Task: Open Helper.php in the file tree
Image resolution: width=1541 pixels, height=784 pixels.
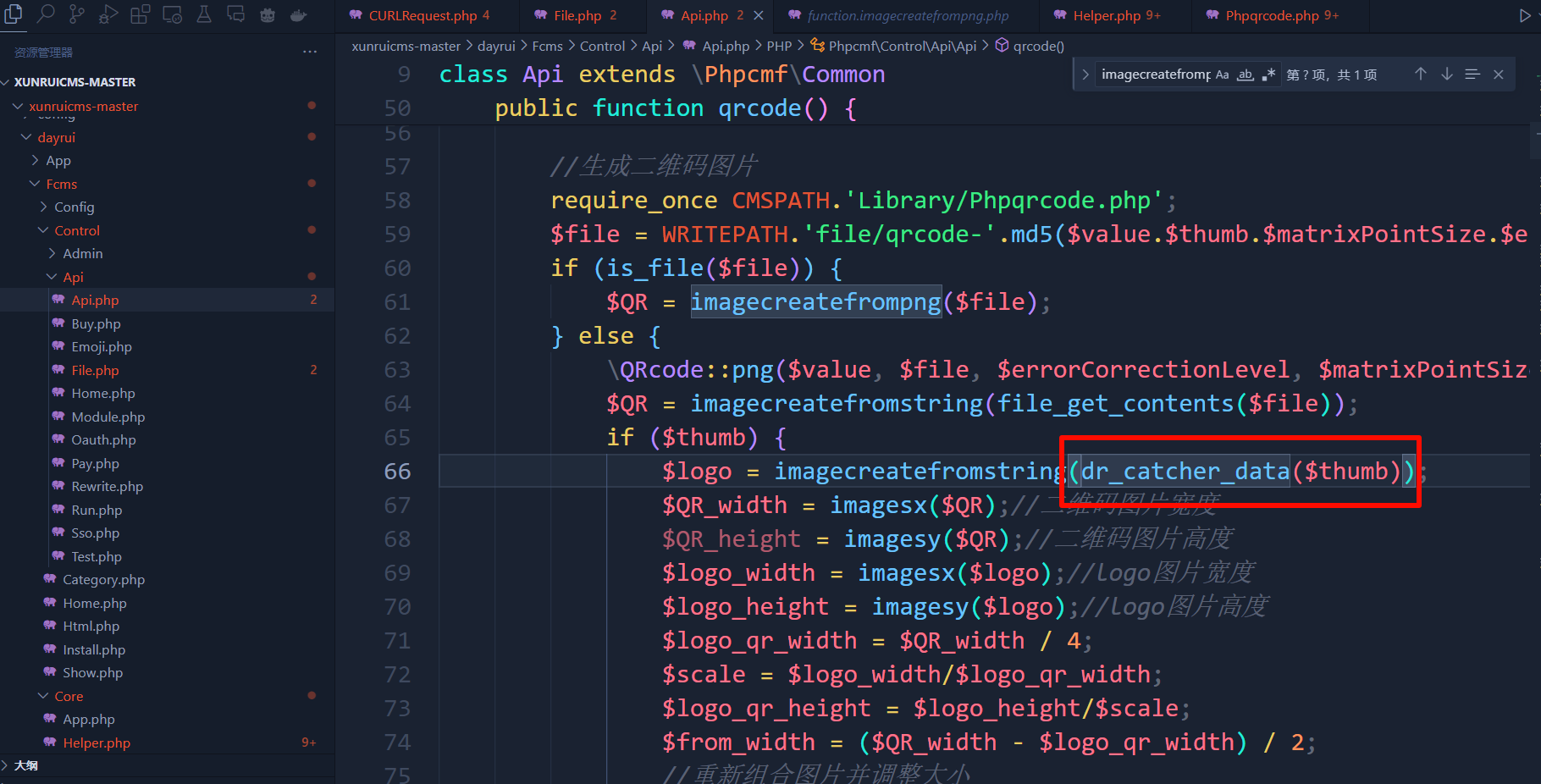Action: click(x=97, y=743)
